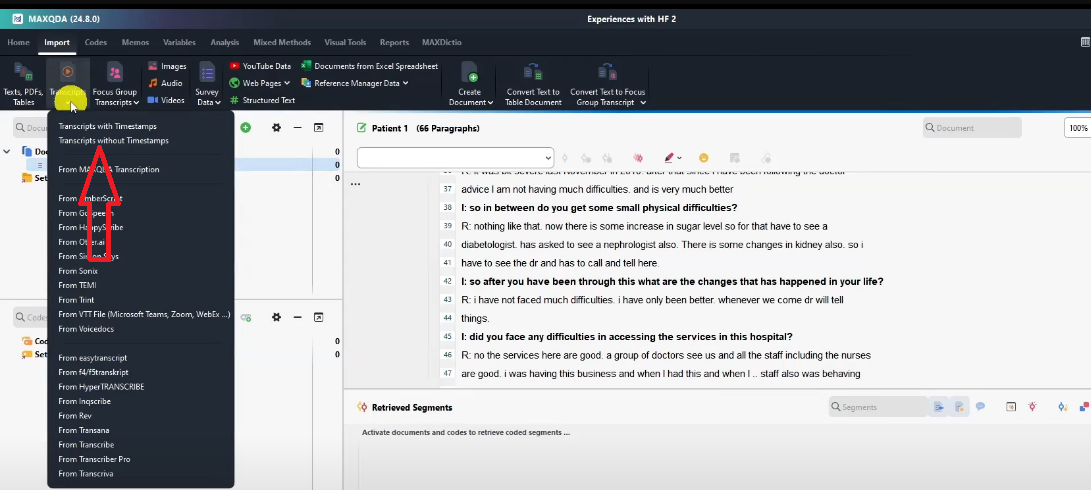Switch to the Variables tab
1091x490 pixels.
click(179, 42)
